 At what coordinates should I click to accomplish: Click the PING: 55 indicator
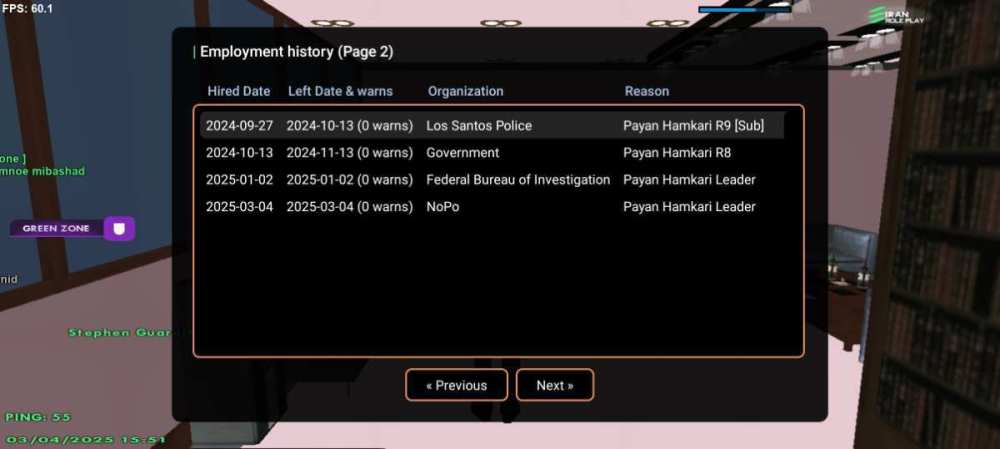38,417
